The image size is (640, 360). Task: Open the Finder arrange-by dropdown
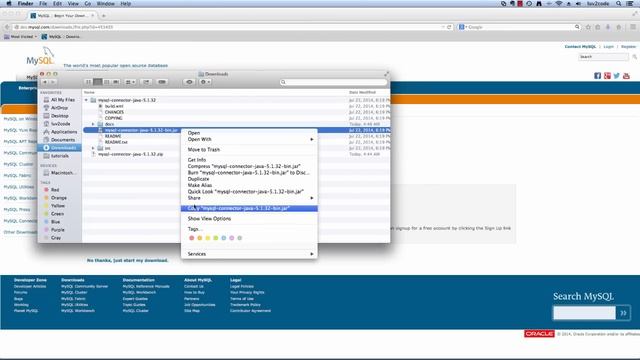pyautogui.click(x=130, y=82)
